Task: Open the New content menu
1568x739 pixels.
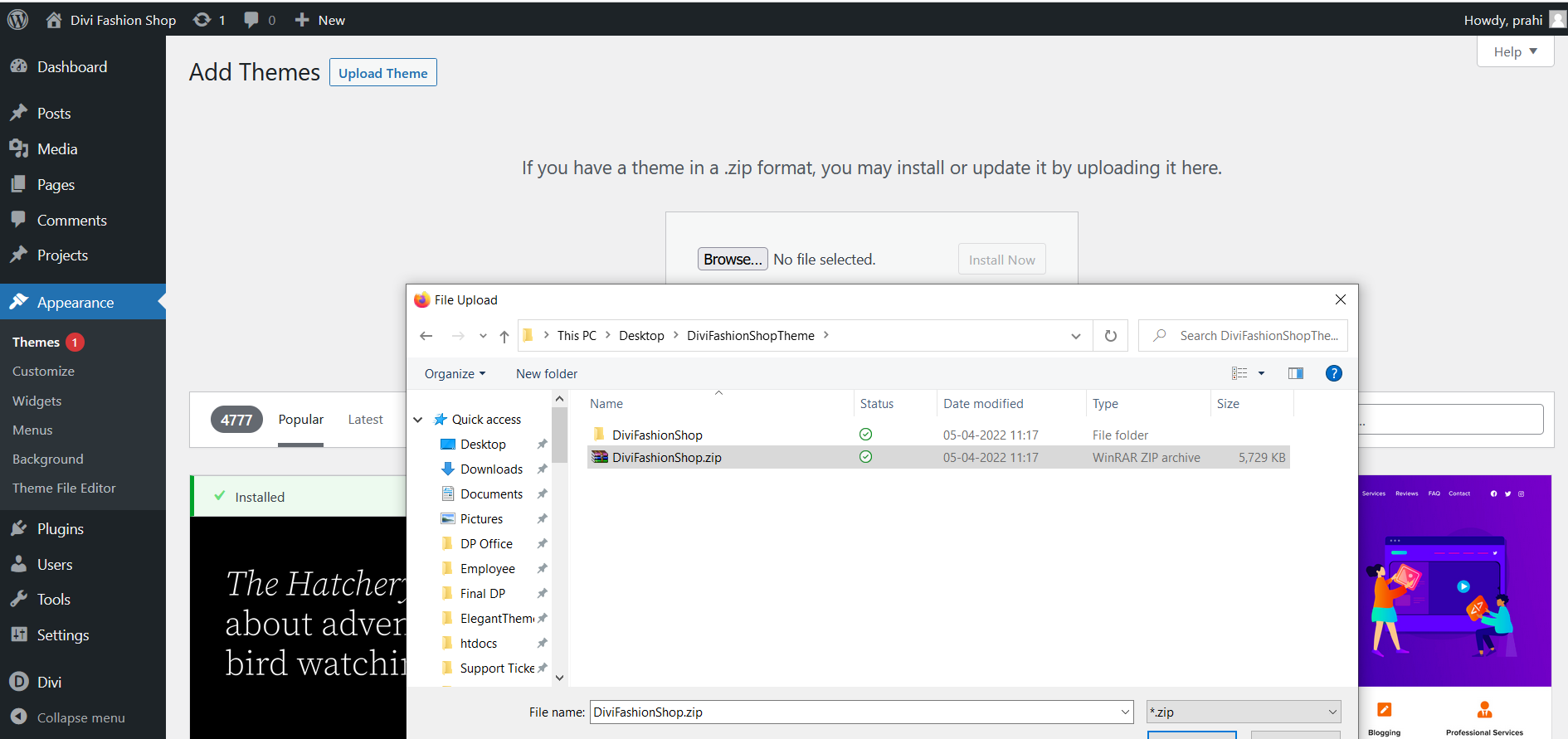Action: coord(319,20)
